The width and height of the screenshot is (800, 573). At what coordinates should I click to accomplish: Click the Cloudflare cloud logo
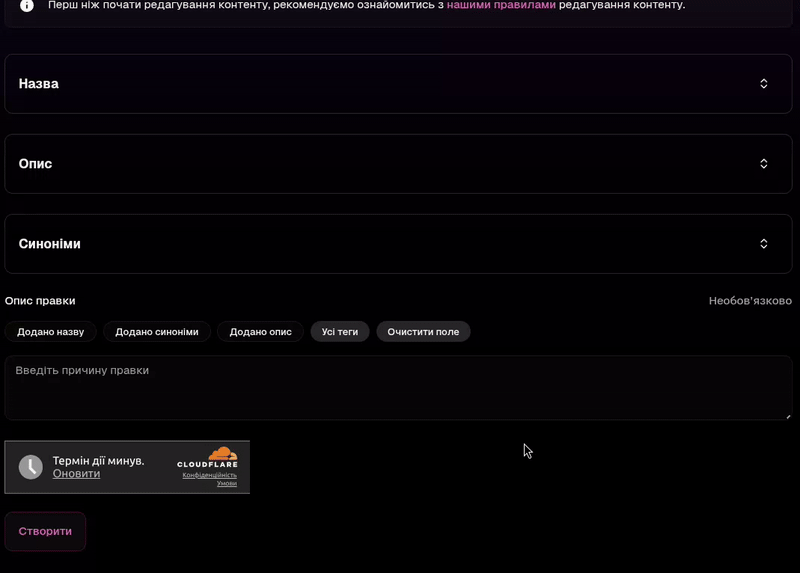click(222, 453)
